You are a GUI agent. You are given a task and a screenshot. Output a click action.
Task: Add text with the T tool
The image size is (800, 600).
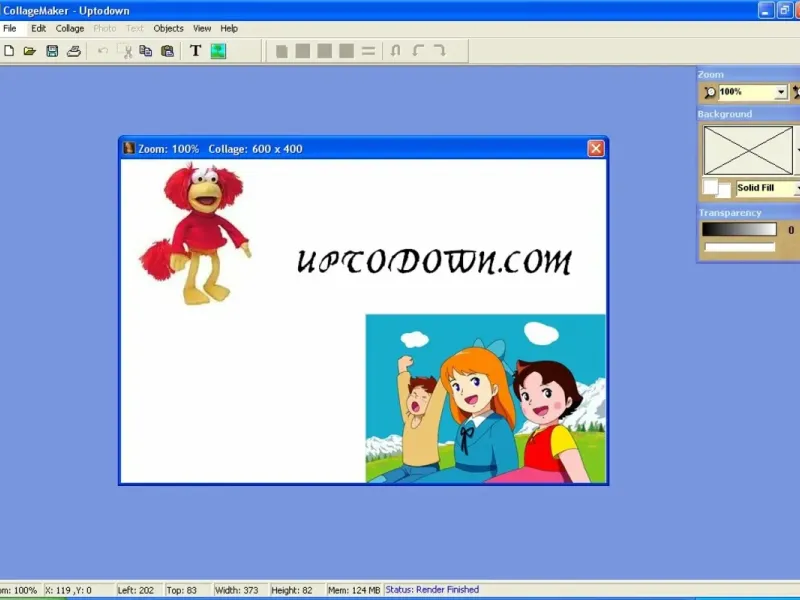195,51
